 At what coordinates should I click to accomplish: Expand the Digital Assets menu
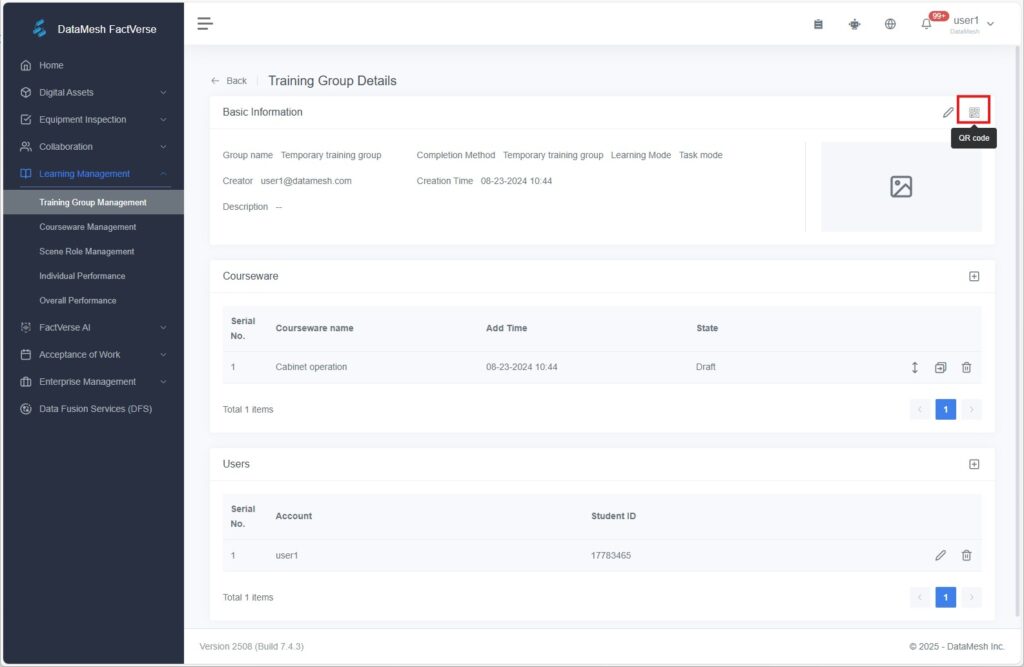click(92, 92)
